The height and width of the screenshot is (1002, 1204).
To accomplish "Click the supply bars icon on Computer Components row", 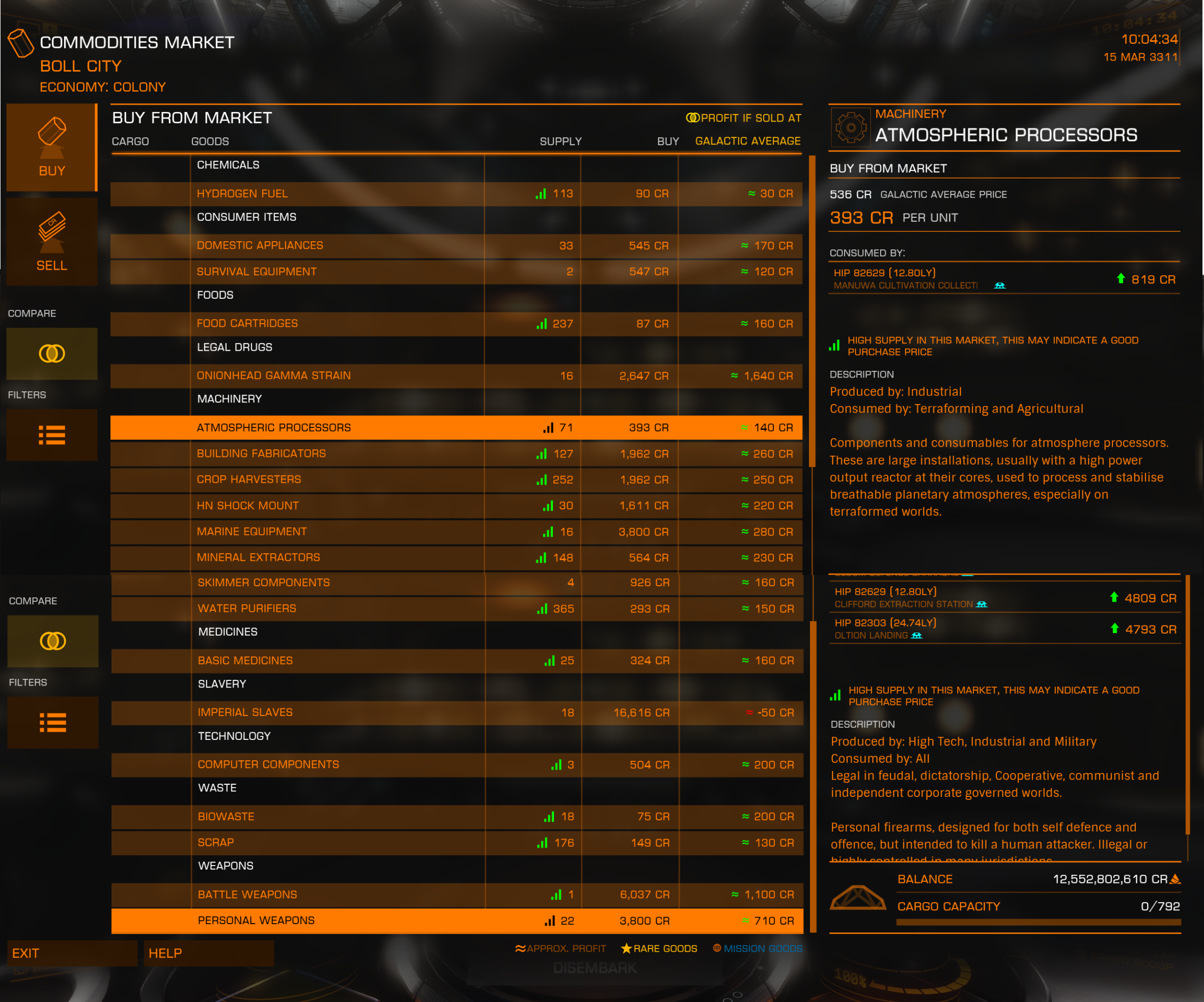I will [556, 765].
